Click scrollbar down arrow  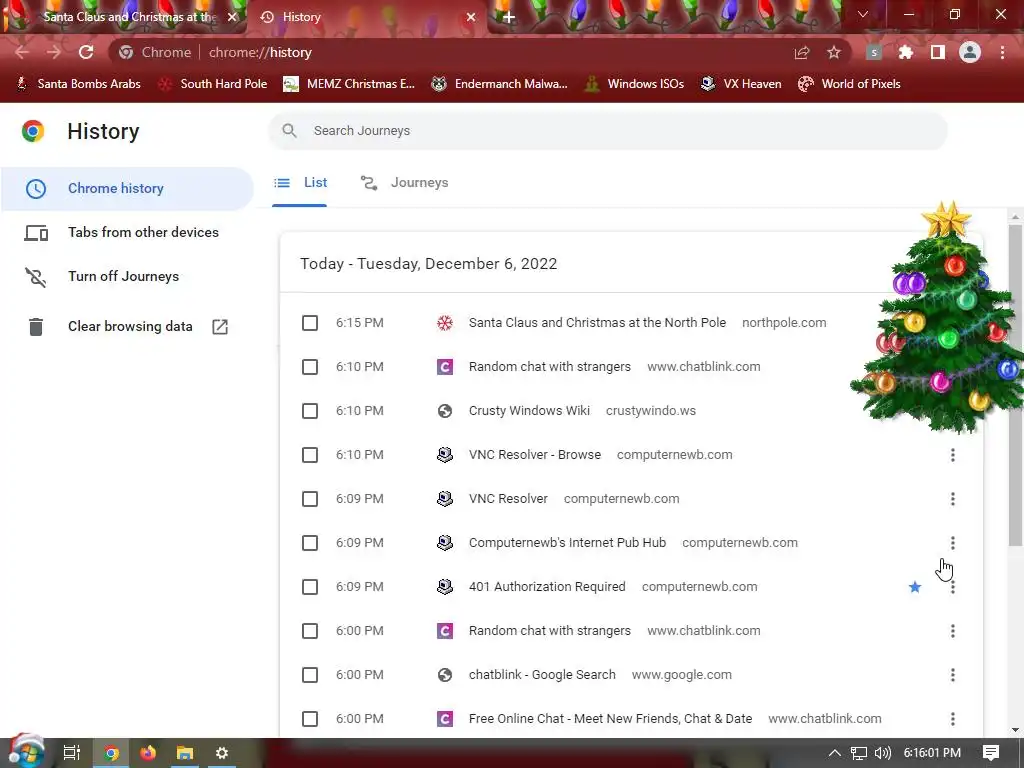(x=1015, y=730)
